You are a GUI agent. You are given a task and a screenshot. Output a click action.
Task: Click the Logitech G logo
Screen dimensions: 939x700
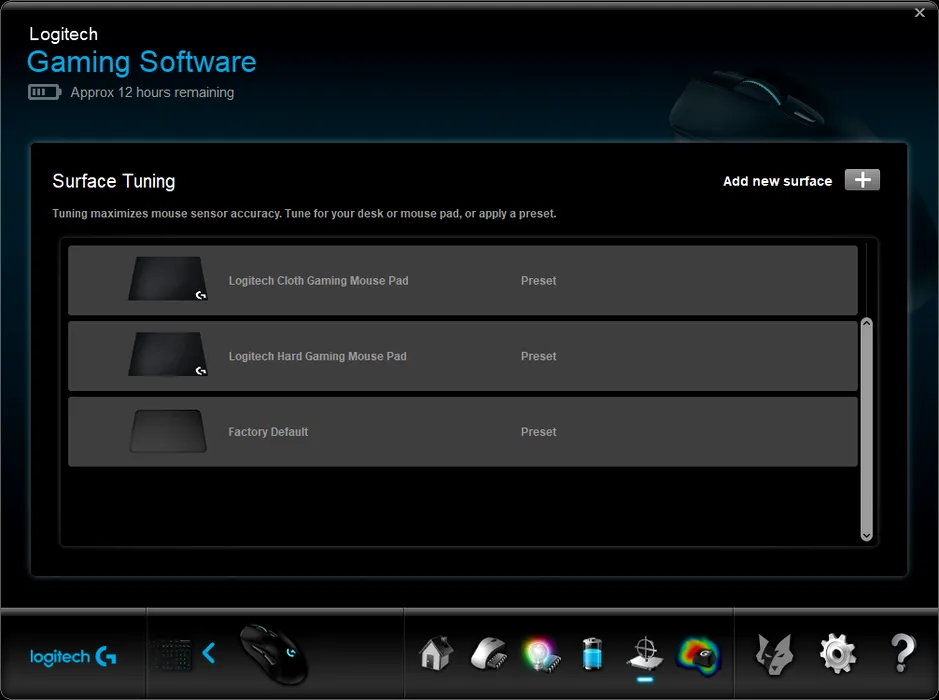coord(73,657)
